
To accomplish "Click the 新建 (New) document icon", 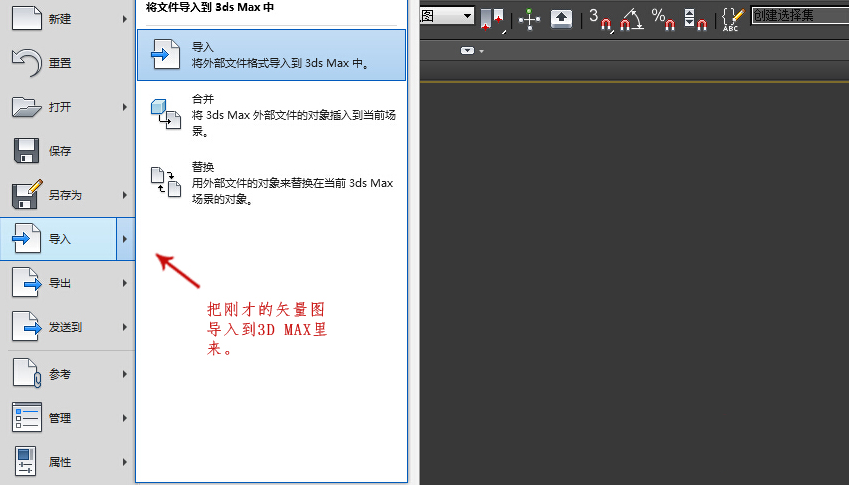I will 27,17.
